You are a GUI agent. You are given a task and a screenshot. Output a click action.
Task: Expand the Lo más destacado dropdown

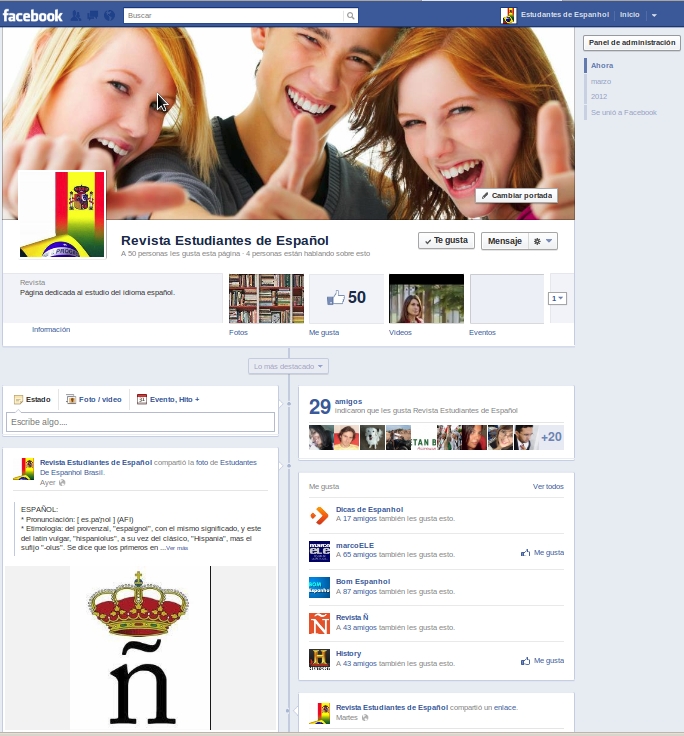(289, 367)
